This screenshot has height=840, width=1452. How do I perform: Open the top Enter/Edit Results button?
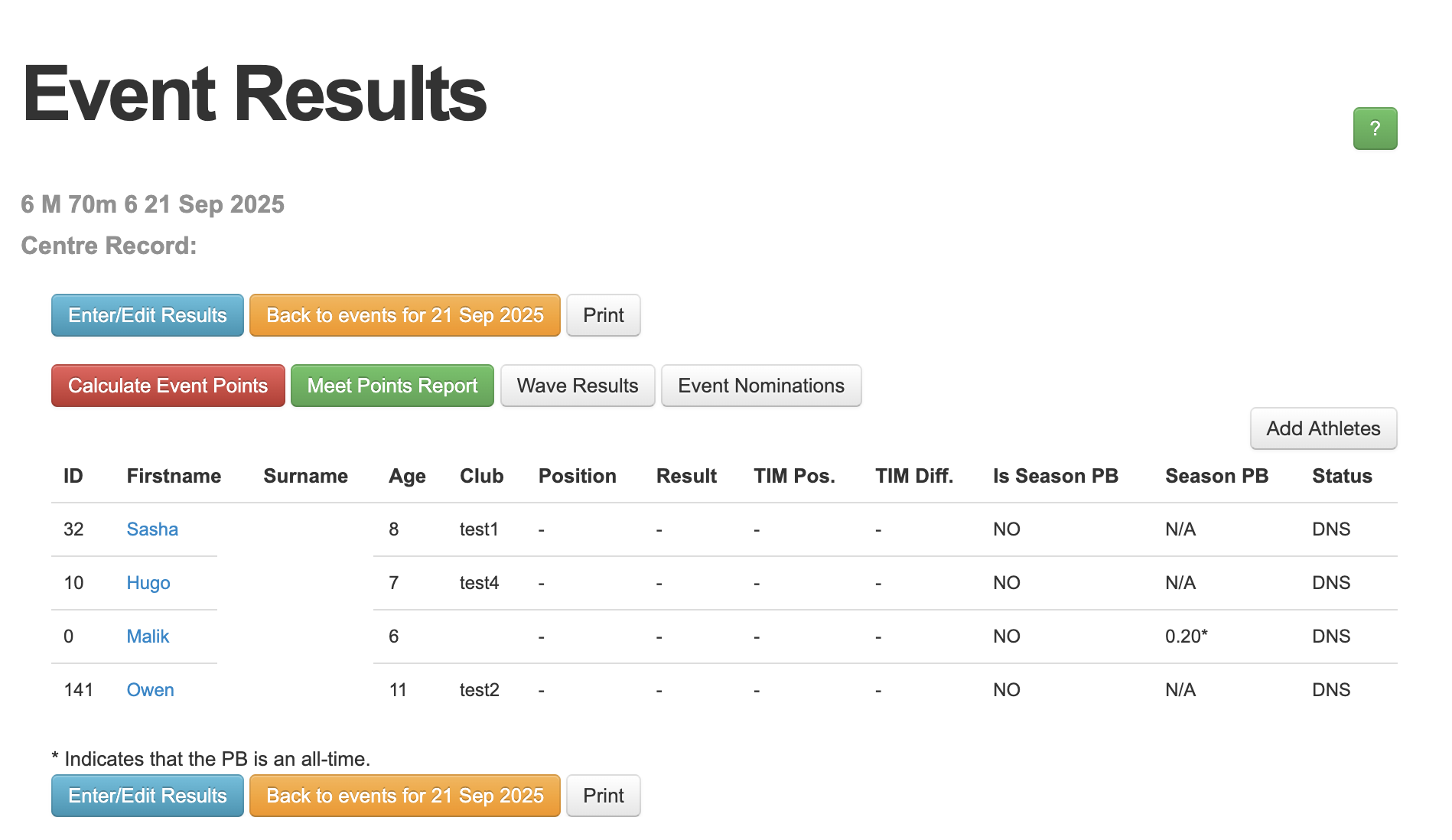(x=148, y=315)
